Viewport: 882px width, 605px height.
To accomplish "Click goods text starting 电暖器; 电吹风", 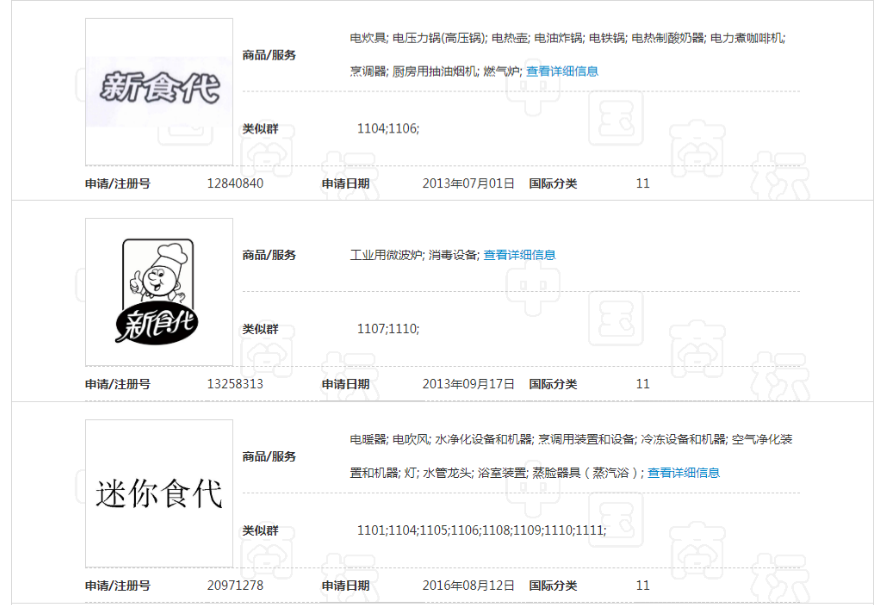I will coord(571,439).
